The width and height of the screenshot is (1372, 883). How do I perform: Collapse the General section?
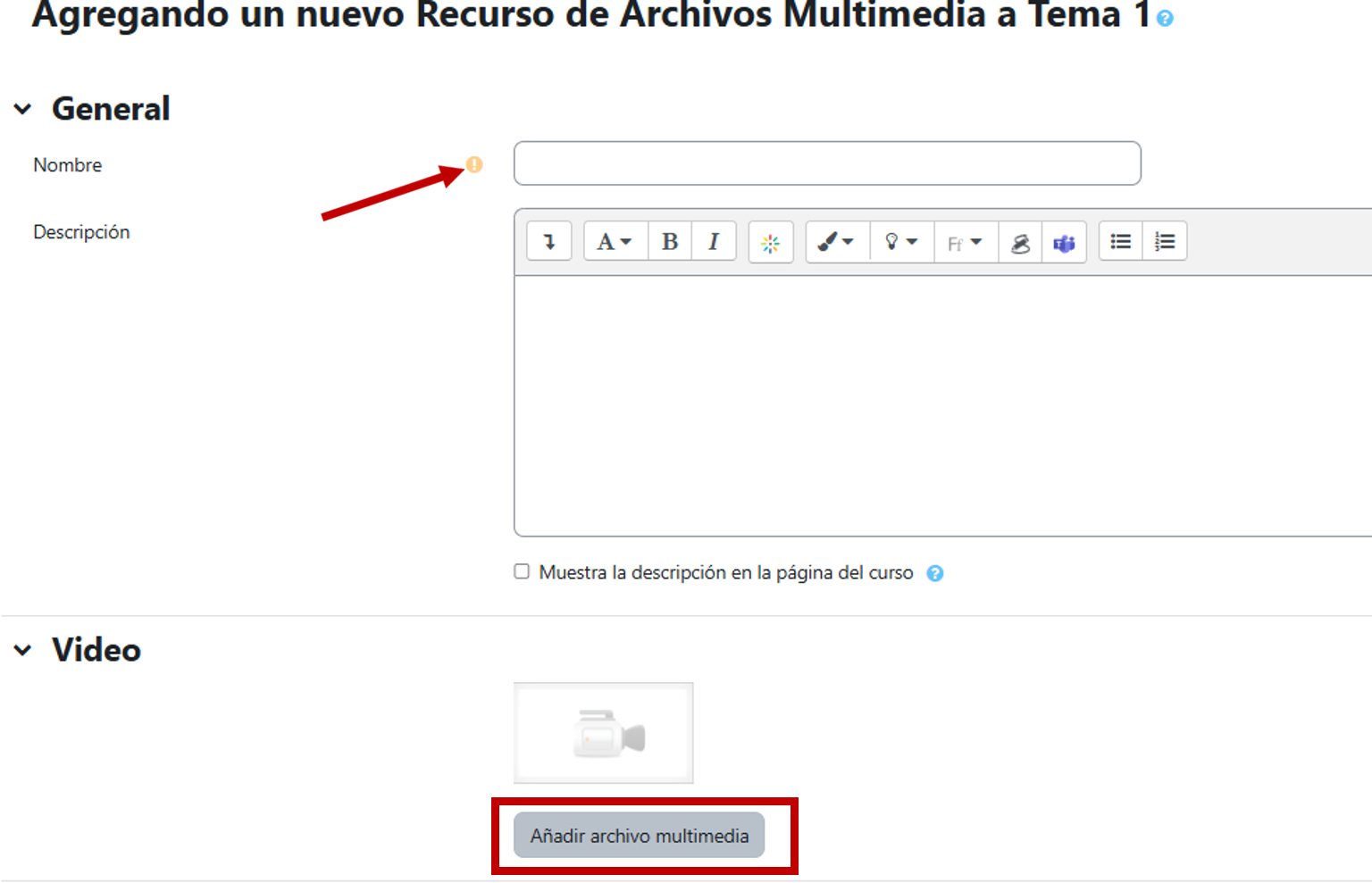pos(23,109)
